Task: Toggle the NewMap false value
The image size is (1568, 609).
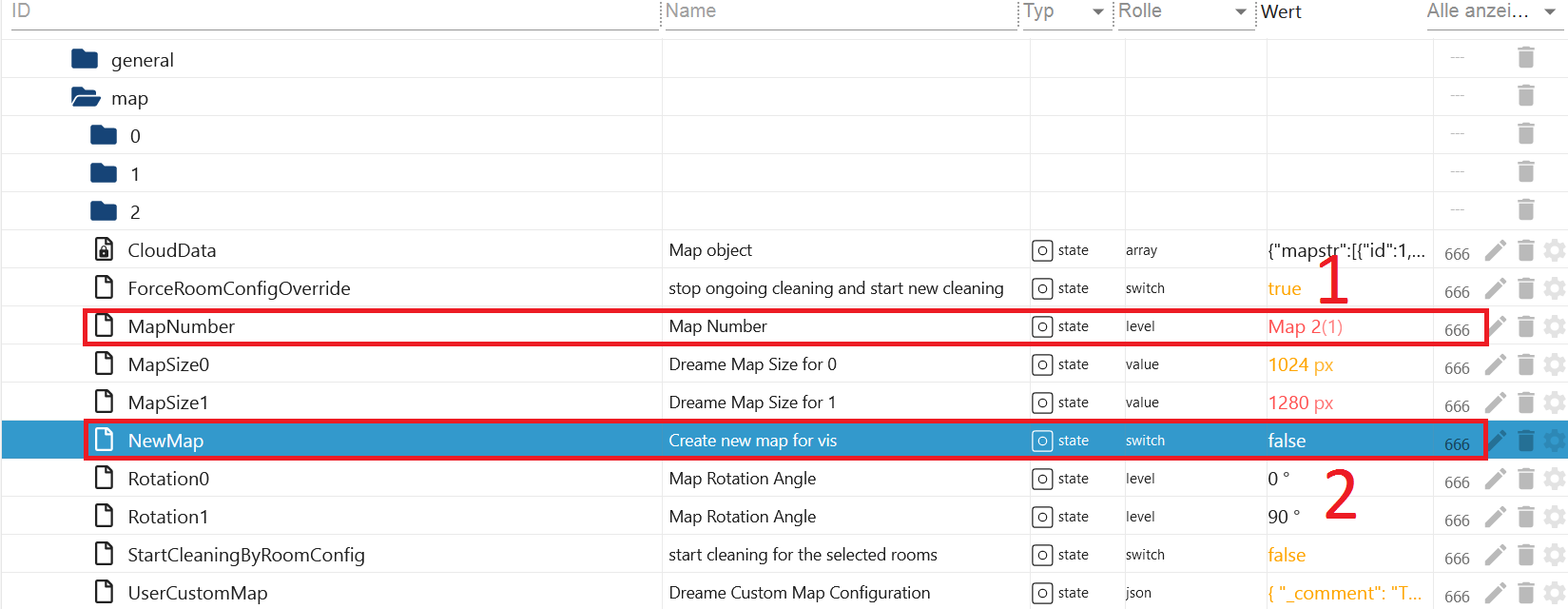Action: pyautogui.click(x=1287, y=441)
